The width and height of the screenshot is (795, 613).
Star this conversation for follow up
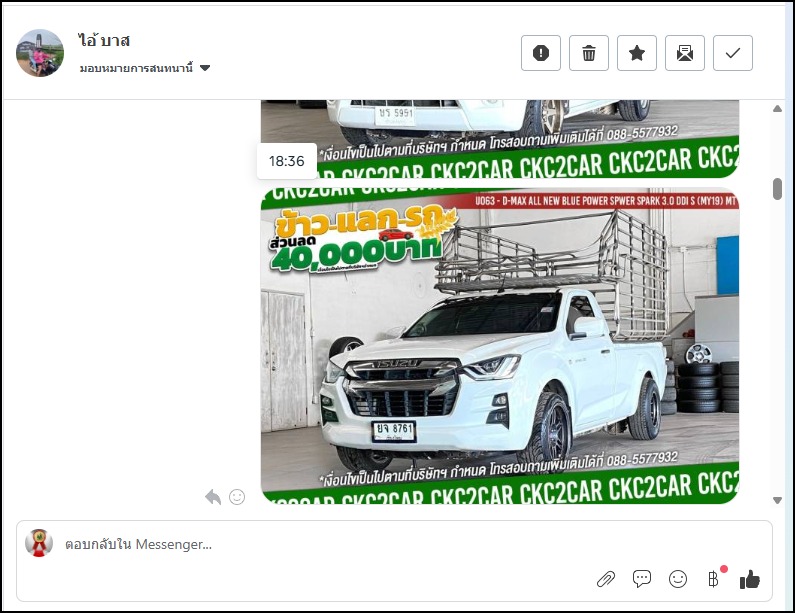tap(637, 53)
